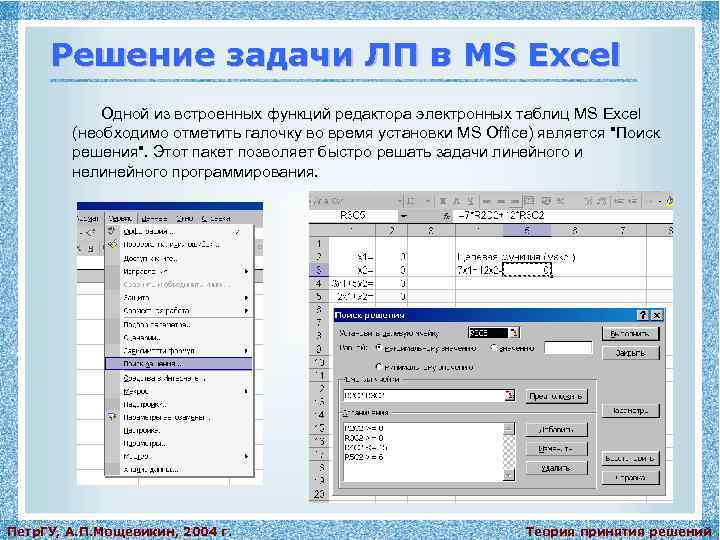Click the value input box next to 'значению'
The width and height of the screenshot is (720, 540).
[568, 348]
